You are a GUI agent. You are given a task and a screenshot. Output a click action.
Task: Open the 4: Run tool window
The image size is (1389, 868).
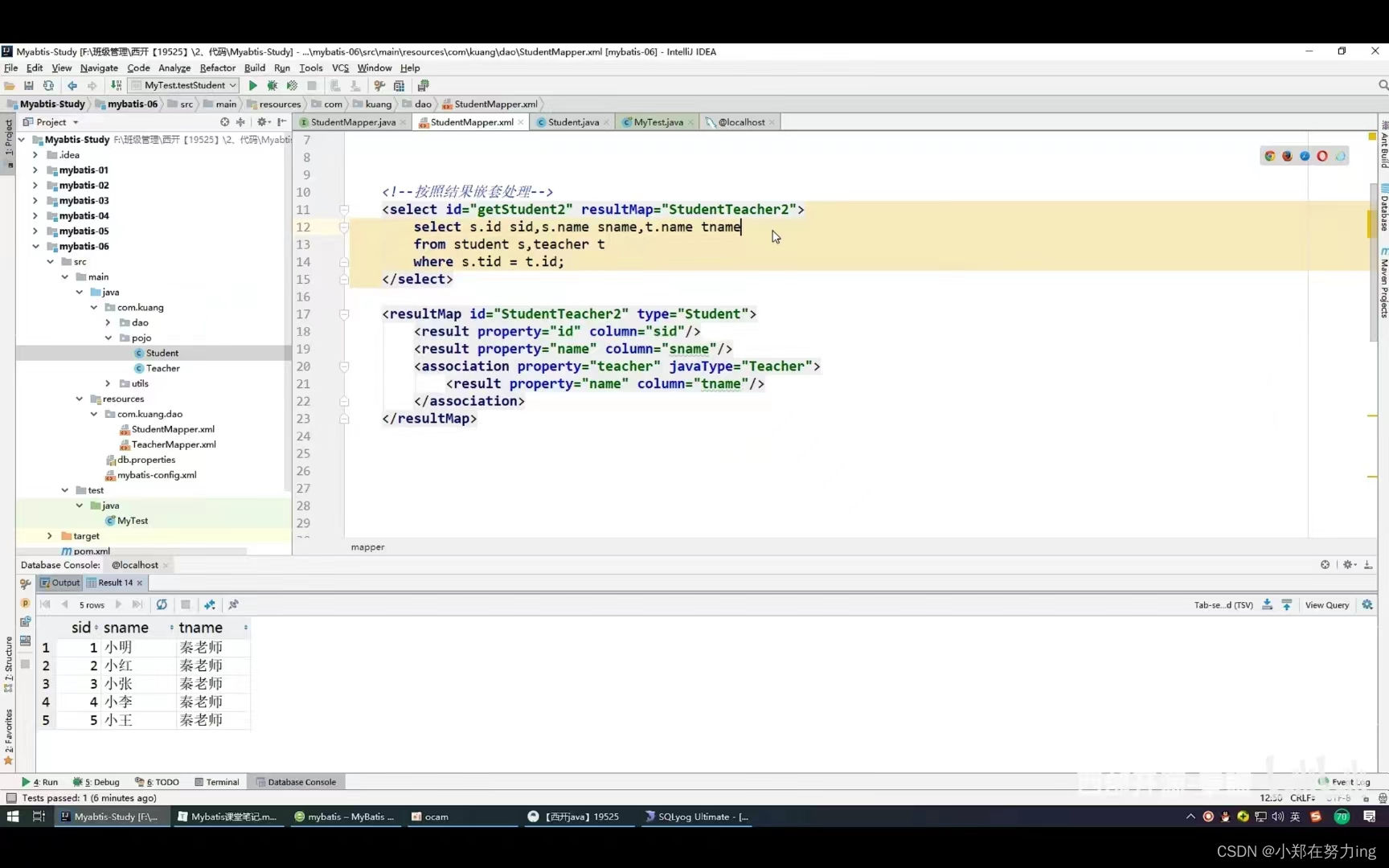click(x=40, y=782)
